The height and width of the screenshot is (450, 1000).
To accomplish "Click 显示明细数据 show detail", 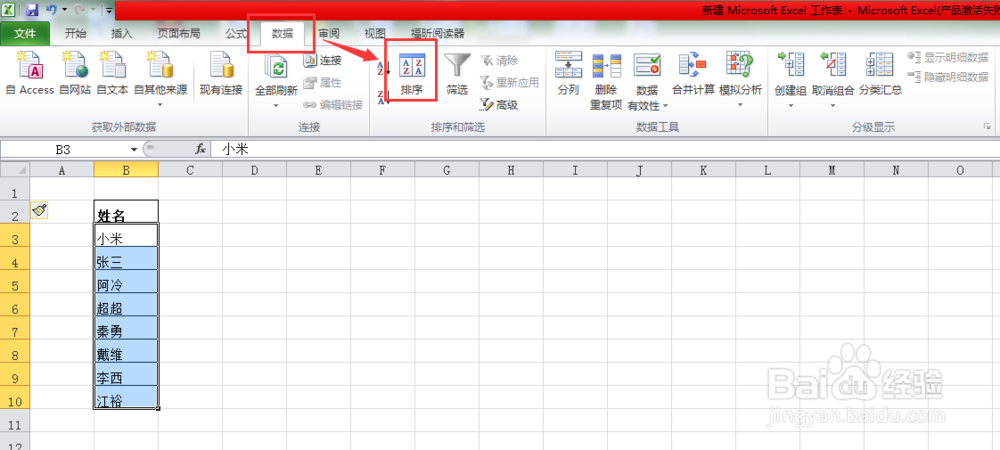I will click(x=948, y=57).
